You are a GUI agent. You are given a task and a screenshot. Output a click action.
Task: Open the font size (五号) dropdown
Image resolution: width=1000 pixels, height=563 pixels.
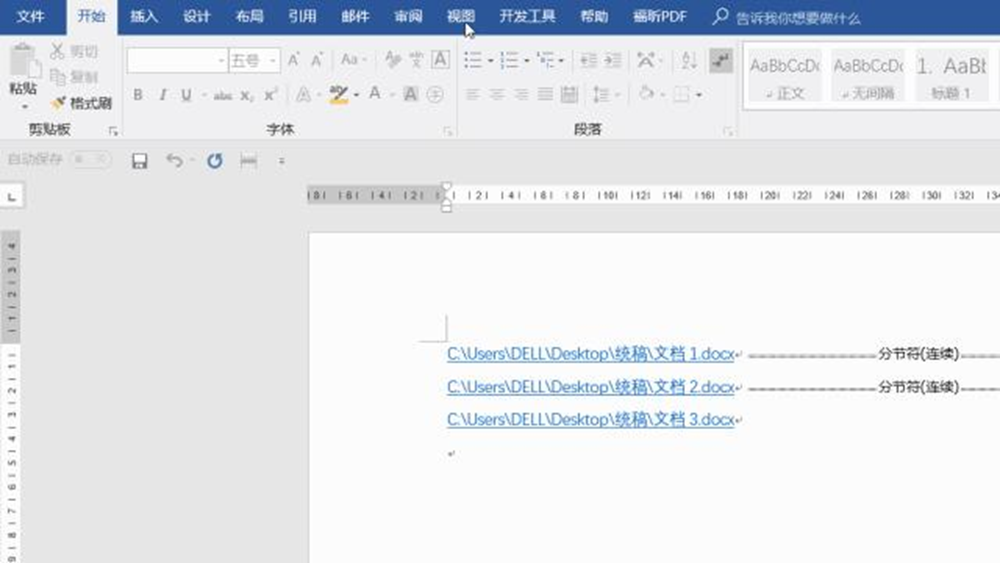click(273, 61)
